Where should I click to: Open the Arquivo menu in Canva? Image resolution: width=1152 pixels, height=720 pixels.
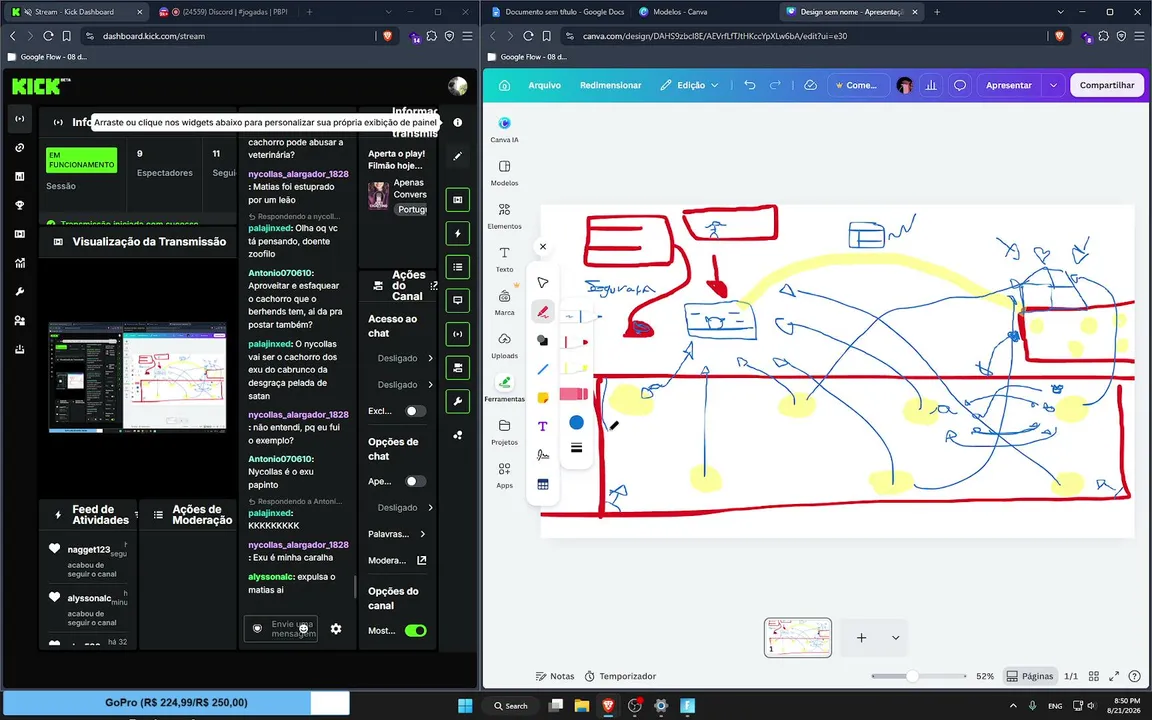pos(544,85)
